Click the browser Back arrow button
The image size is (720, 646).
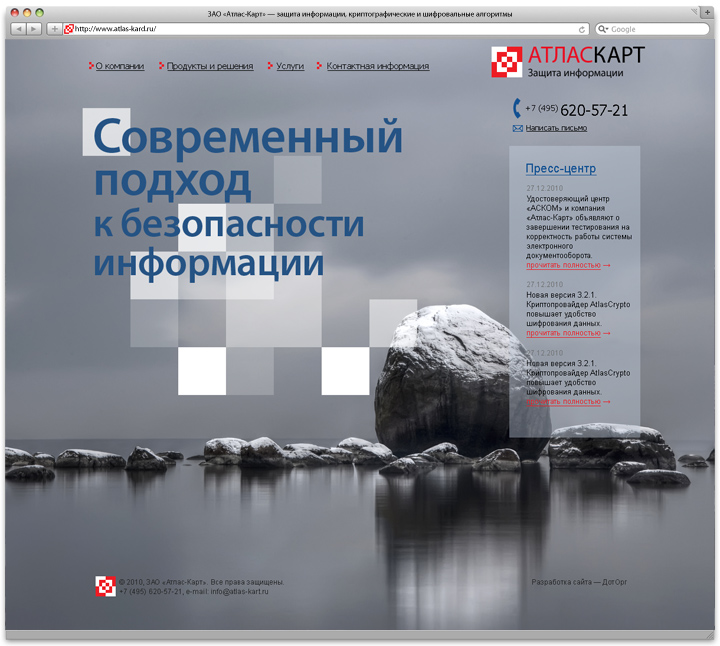coord(18,29)
